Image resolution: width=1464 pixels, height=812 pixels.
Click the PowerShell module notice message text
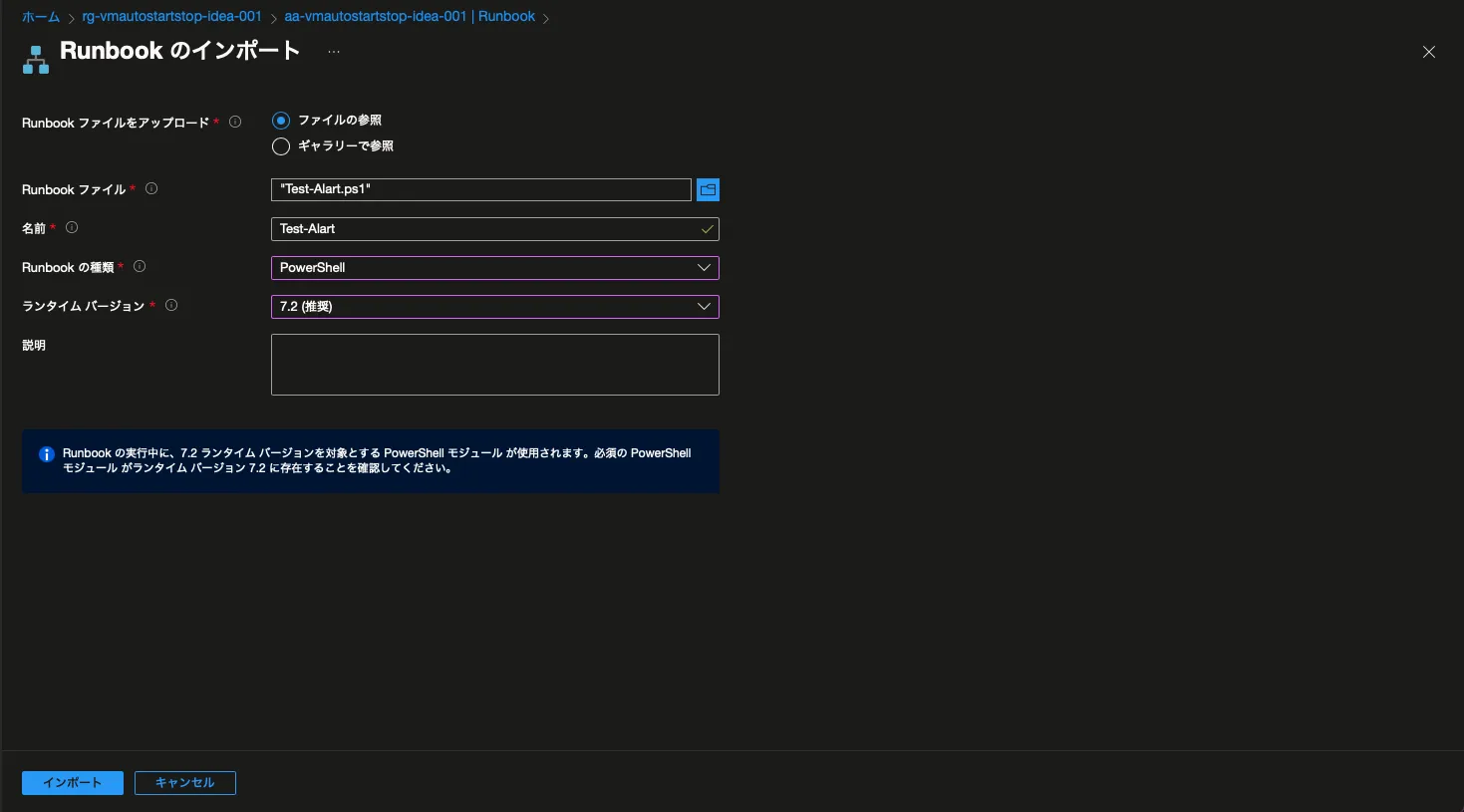(377, 460)
